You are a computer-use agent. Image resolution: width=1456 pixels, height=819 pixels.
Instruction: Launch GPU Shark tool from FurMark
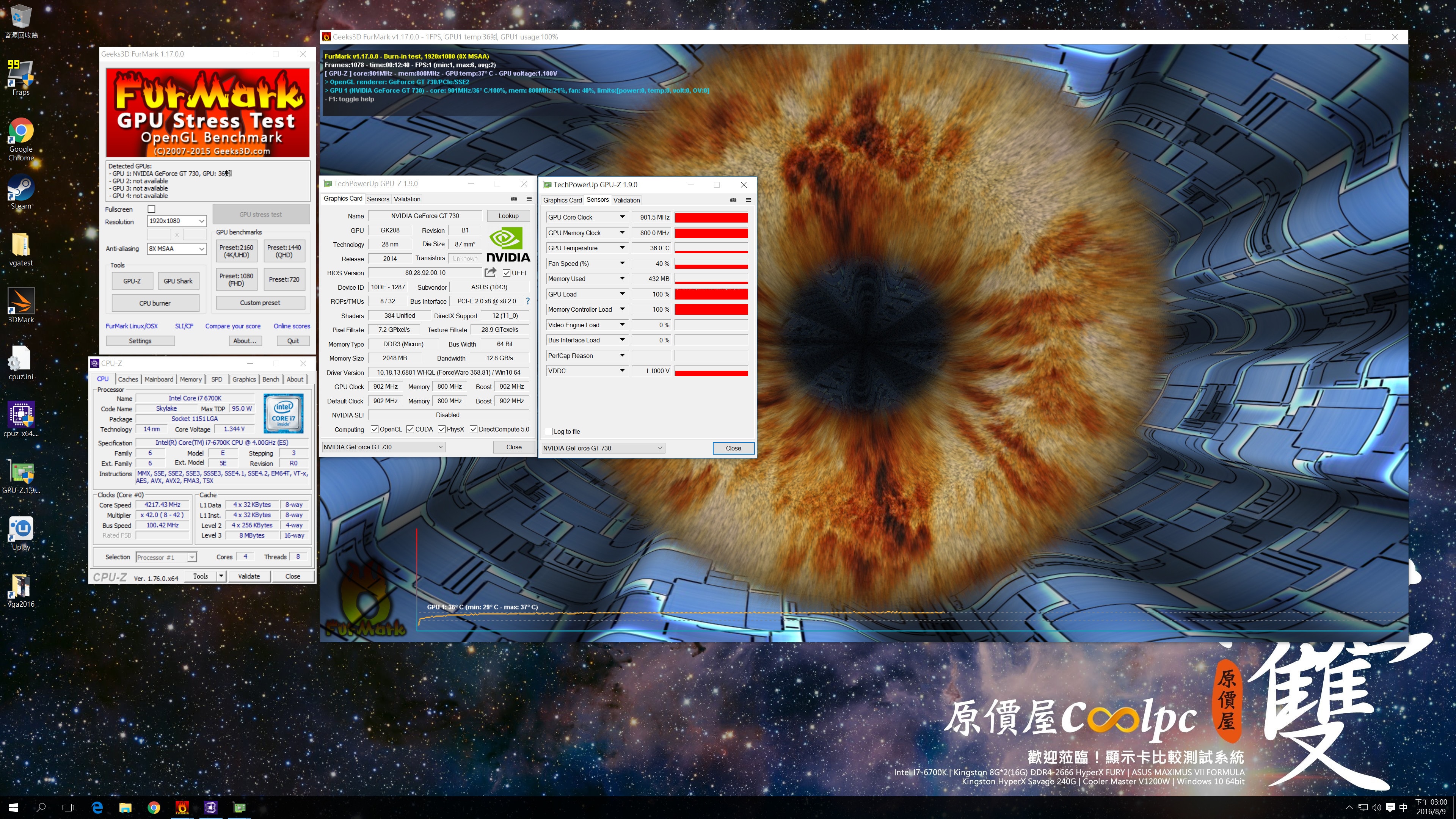(x=178, y=281)
